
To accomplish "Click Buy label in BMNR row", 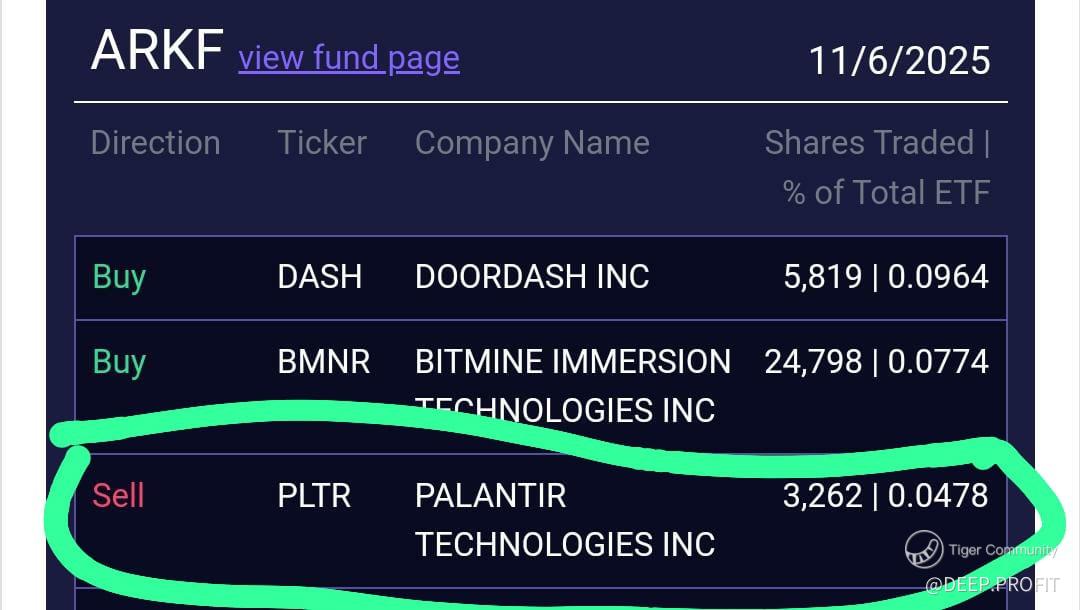I will tap(119, 361).
